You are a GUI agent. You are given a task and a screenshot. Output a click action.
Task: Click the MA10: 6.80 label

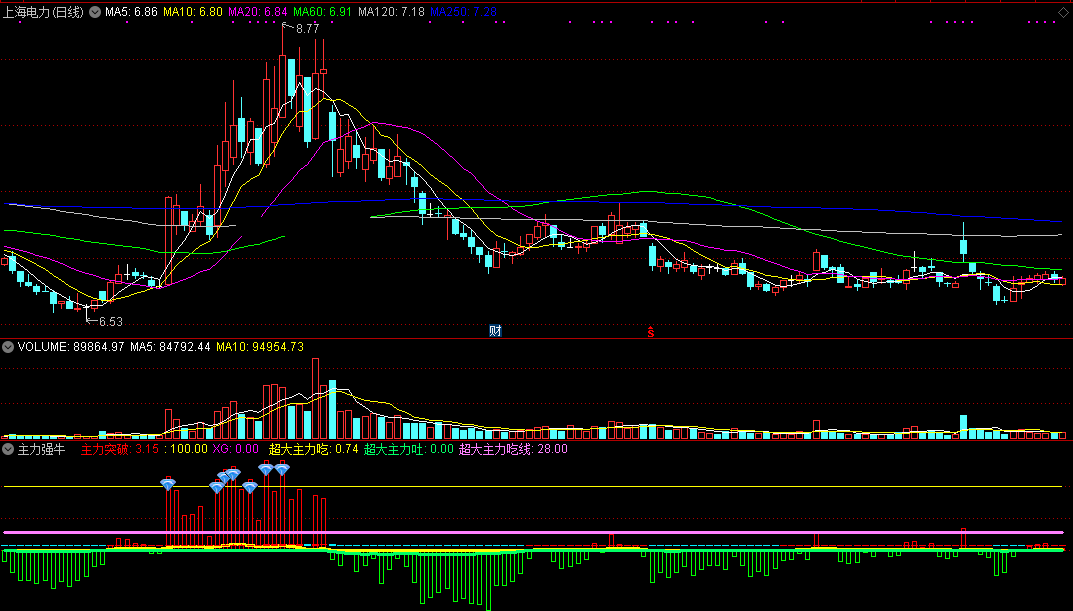(193, 12)
